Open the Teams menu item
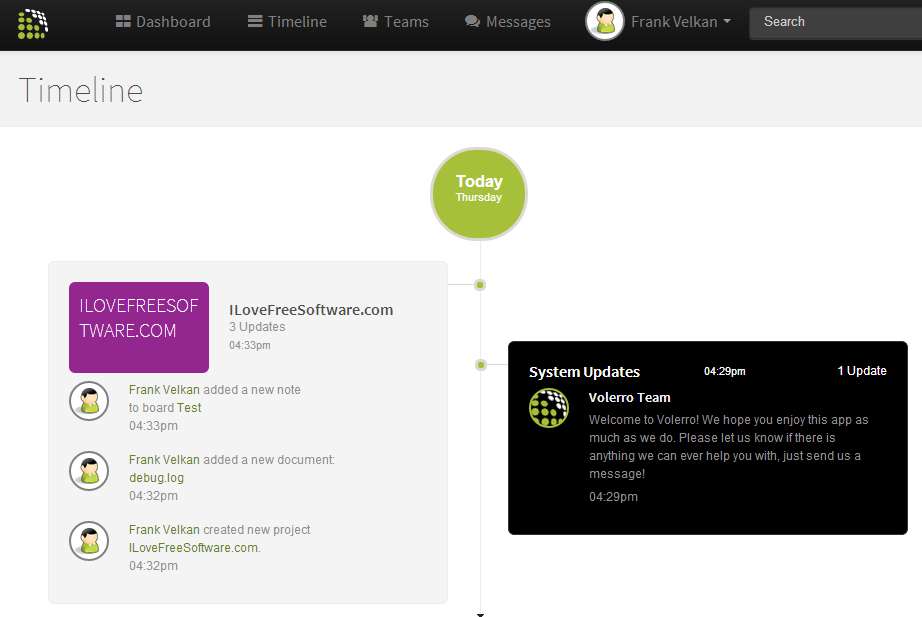The image size is (922, 617). [x=396, y=22]
